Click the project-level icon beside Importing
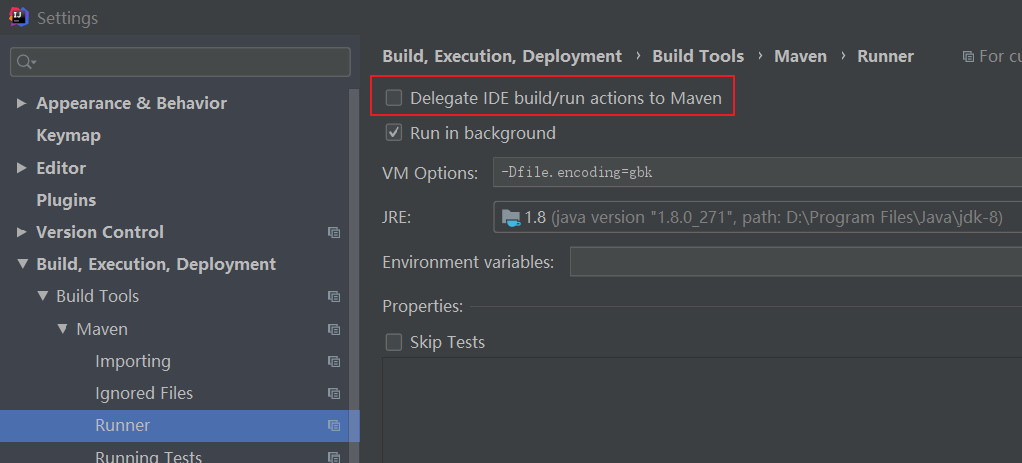Viewport: 1022px width, 463px height. [x=334, y=361]
